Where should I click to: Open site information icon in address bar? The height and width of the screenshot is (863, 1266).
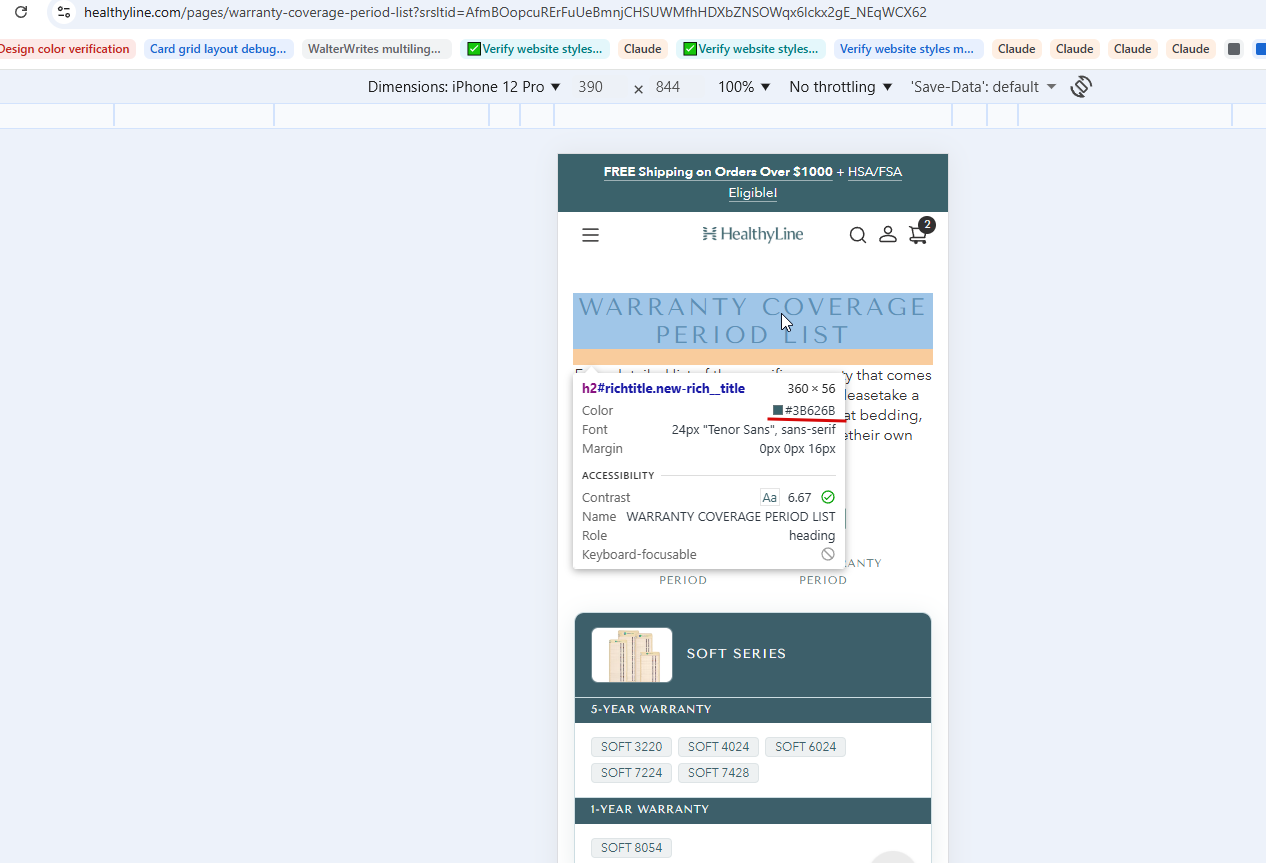click(x=63, y=13)
